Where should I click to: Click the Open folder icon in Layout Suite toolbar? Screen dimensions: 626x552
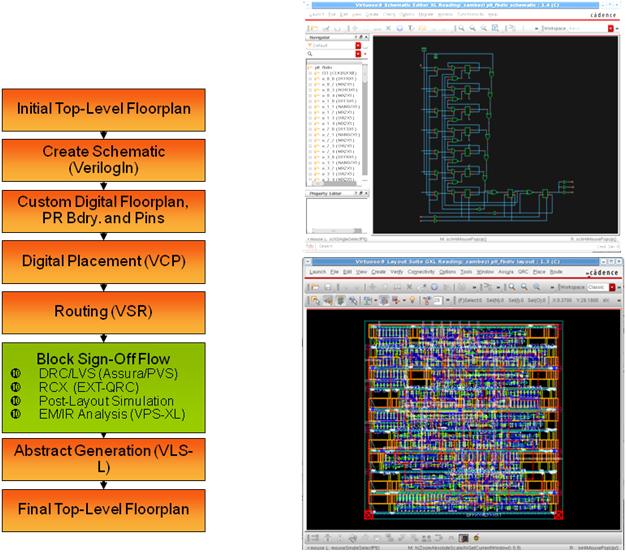click(315, 287)
